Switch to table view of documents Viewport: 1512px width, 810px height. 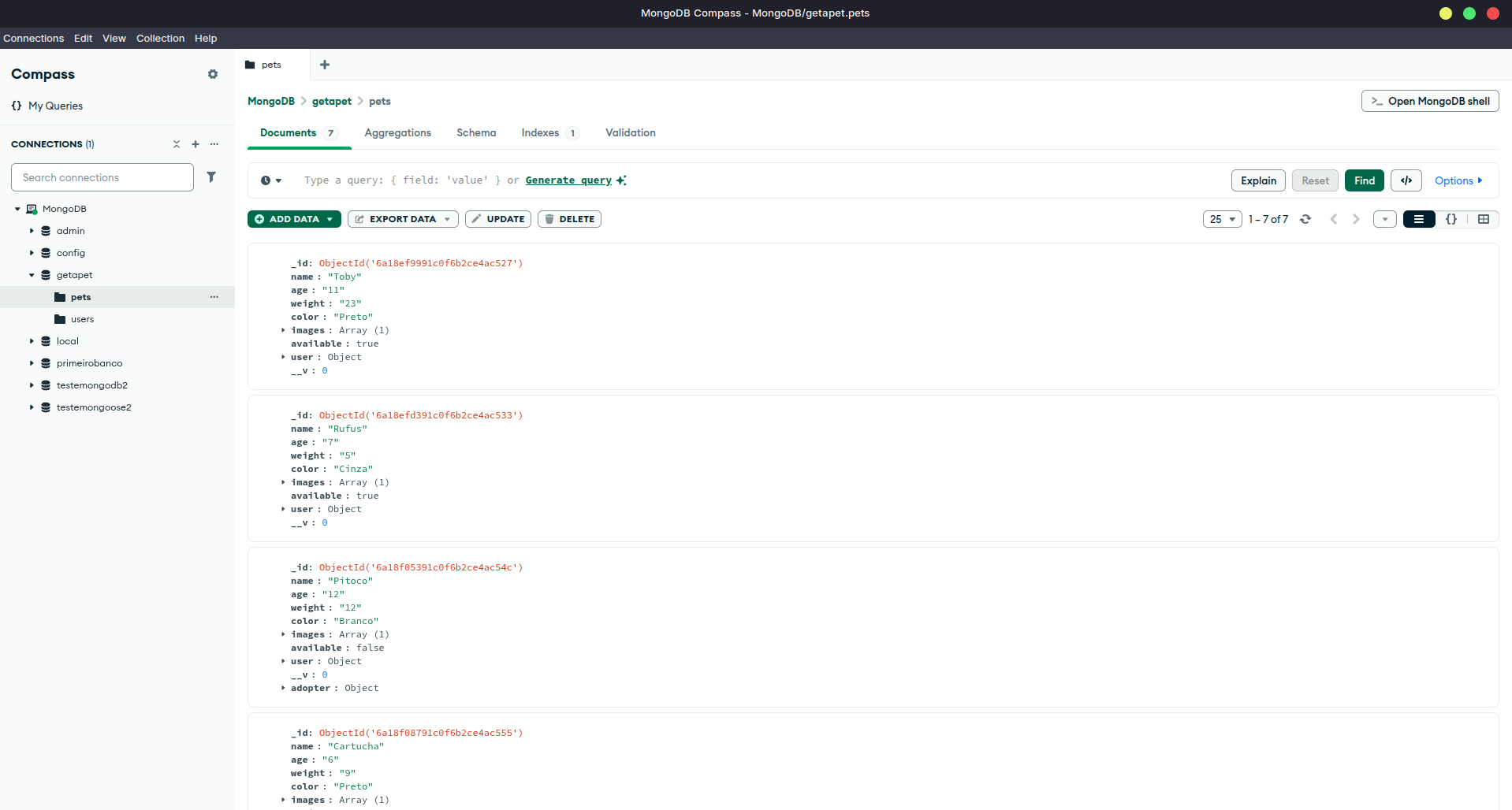point(1484,219)
